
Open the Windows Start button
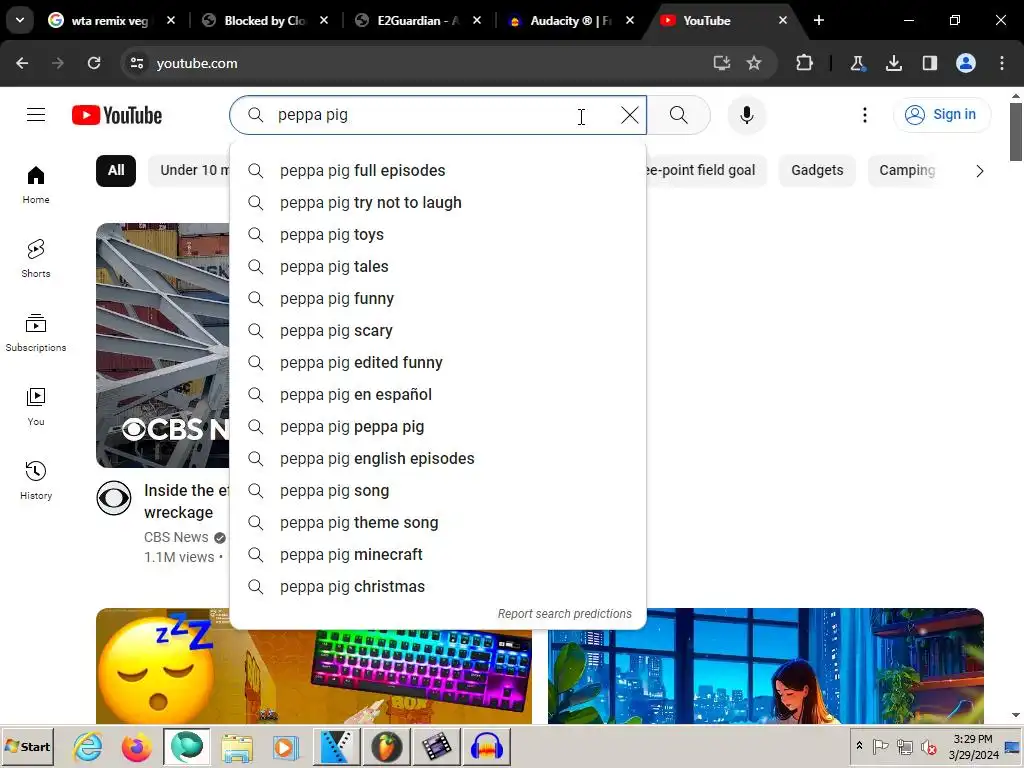click(27, 746)
